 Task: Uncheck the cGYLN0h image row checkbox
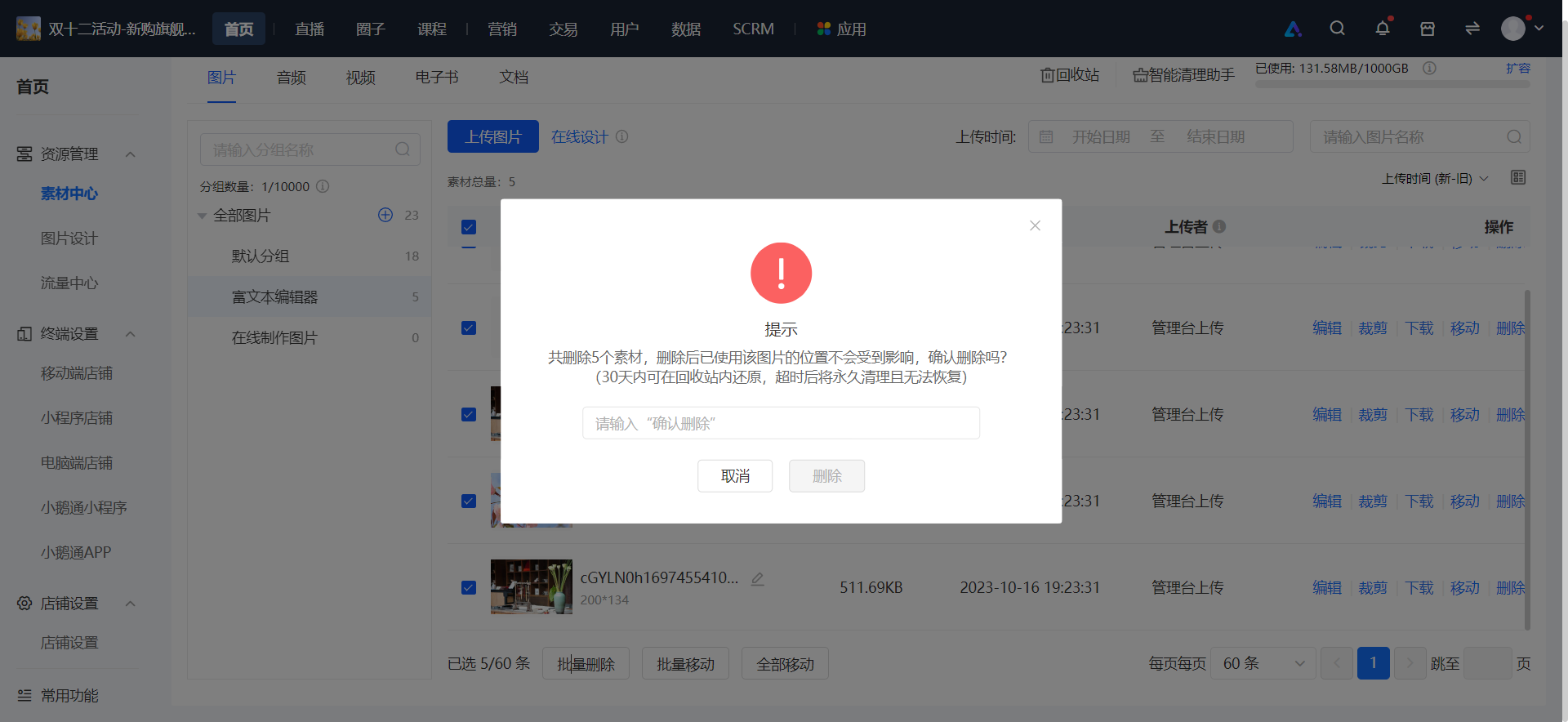[x=469, y=587]
